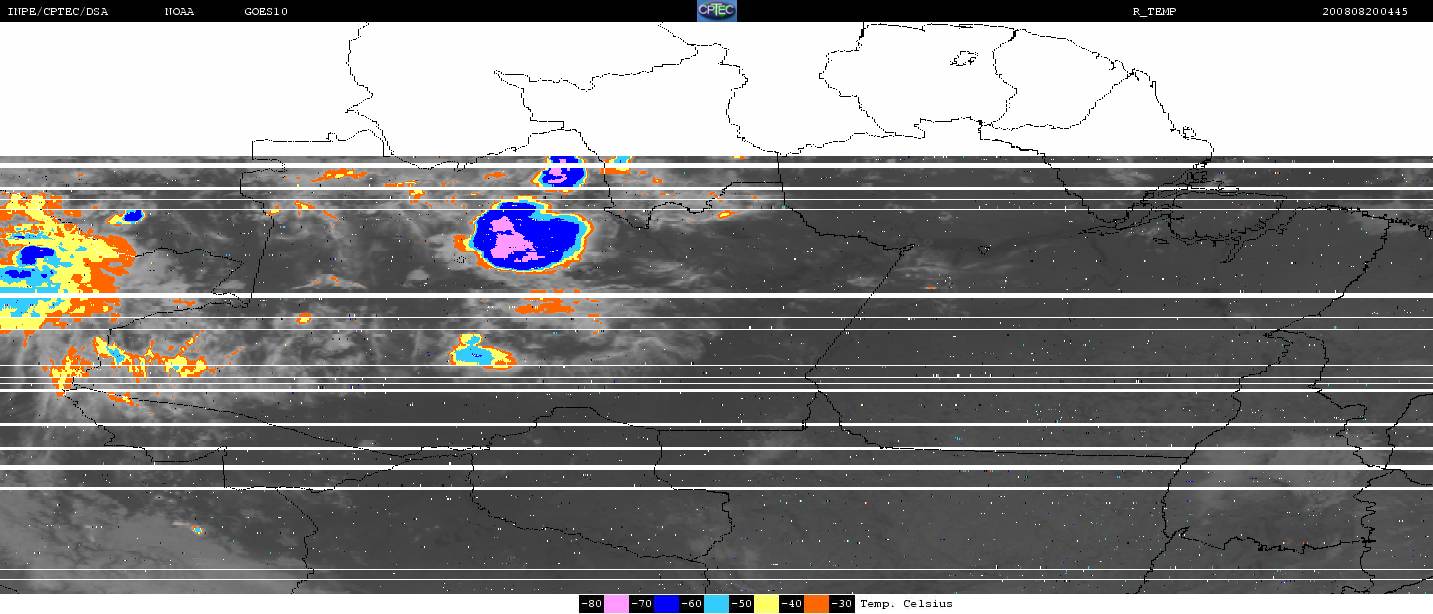
Task: Click the -70 legend value
Action: pos(642,604)
